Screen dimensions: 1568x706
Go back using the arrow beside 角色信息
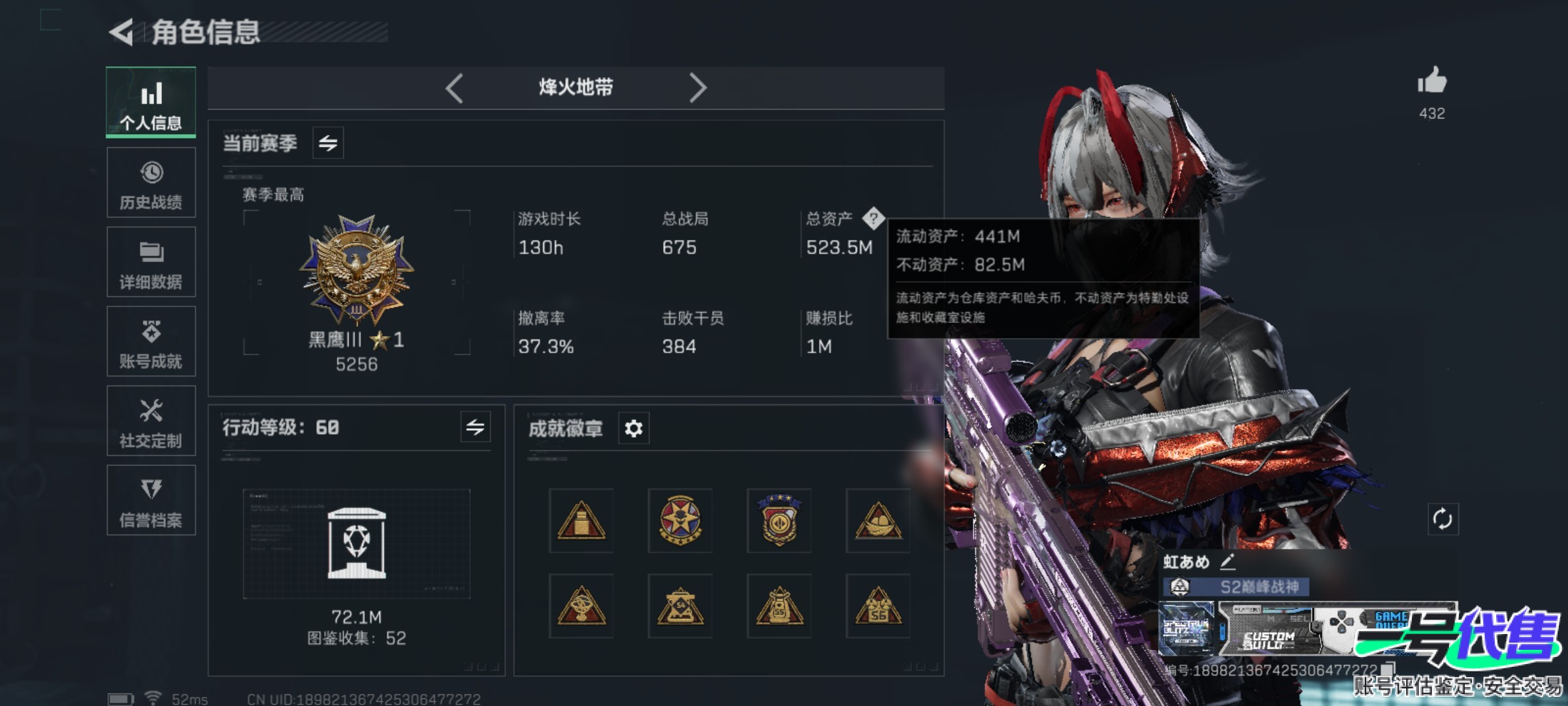pyautogui.click(x=122, y=32)
